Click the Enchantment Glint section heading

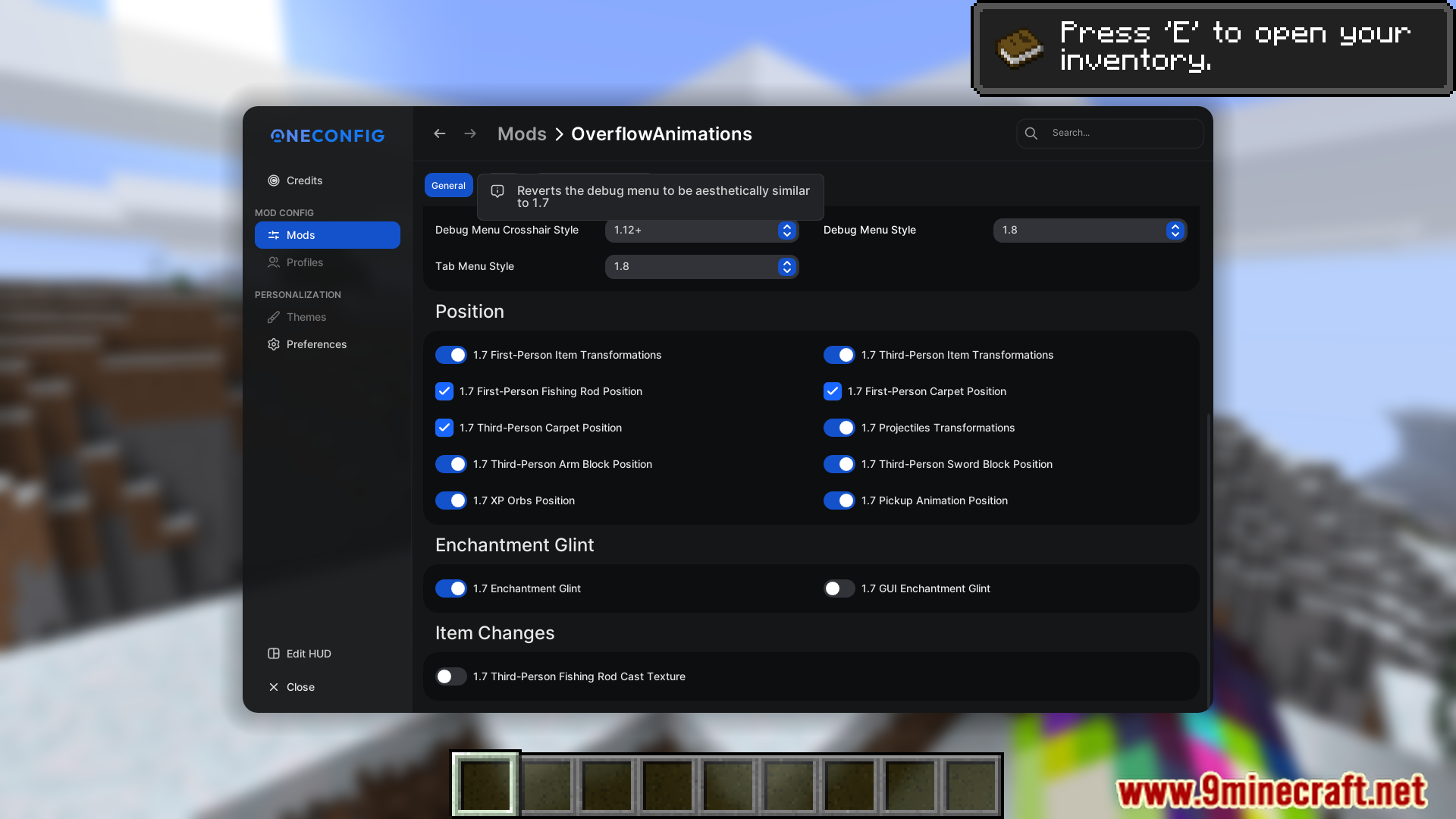click(514, 545)
